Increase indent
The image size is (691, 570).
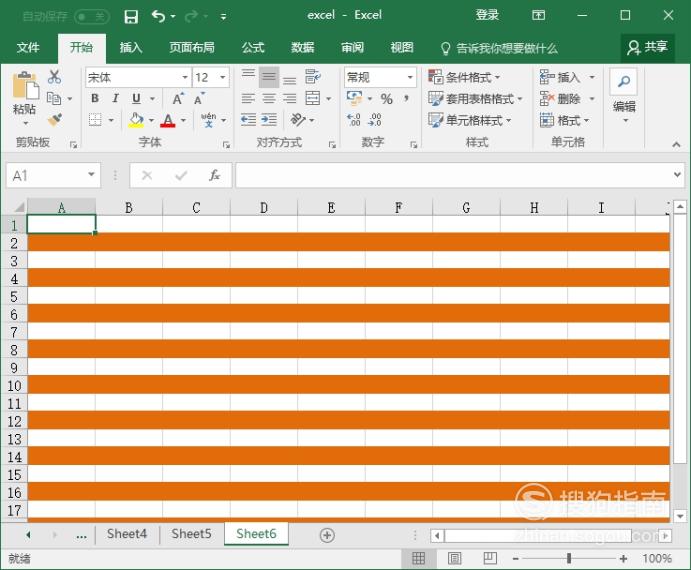point(269,119)
